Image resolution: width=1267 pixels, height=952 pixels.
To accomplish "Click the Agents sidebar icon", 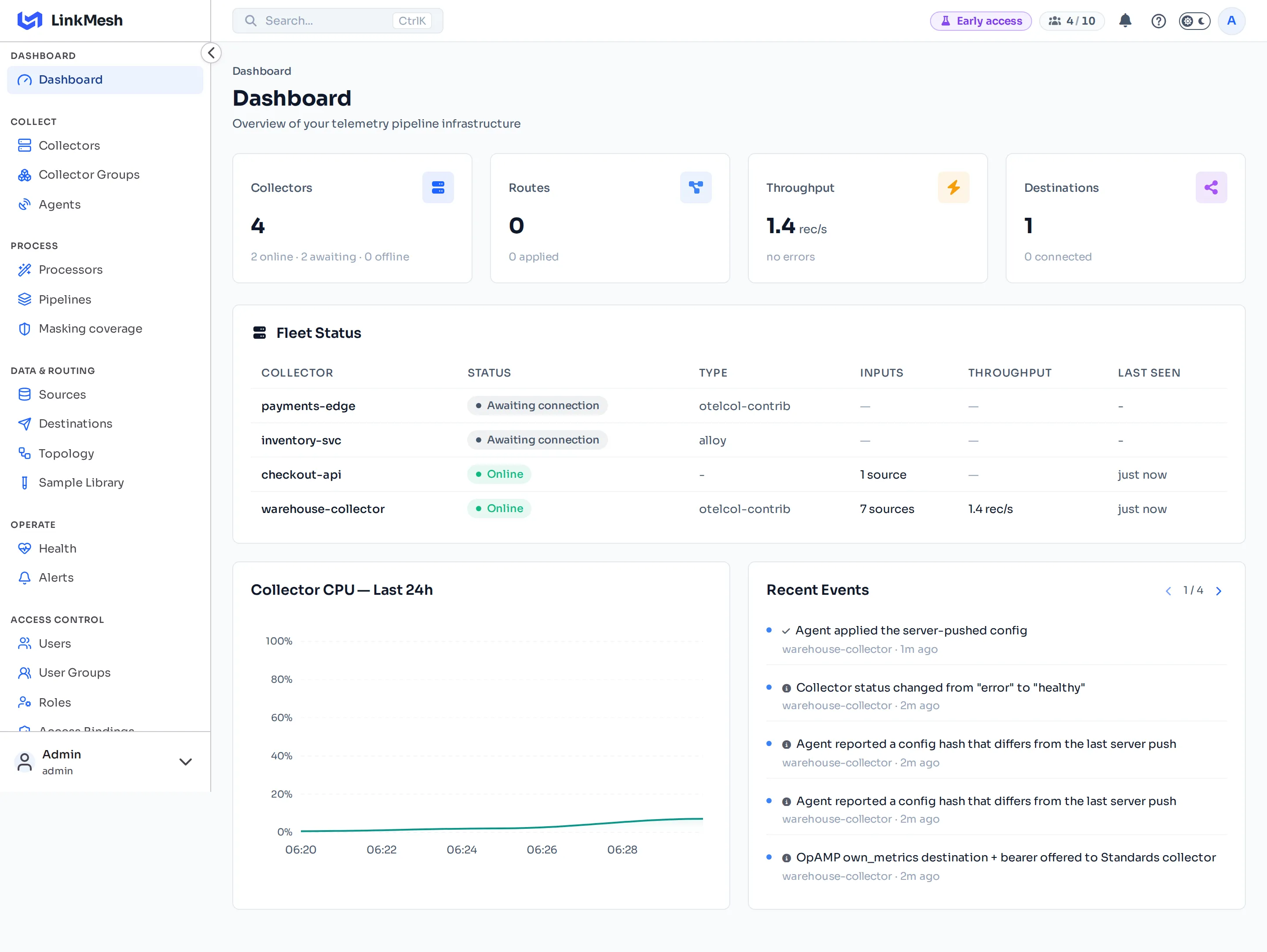I will (25, 205).
